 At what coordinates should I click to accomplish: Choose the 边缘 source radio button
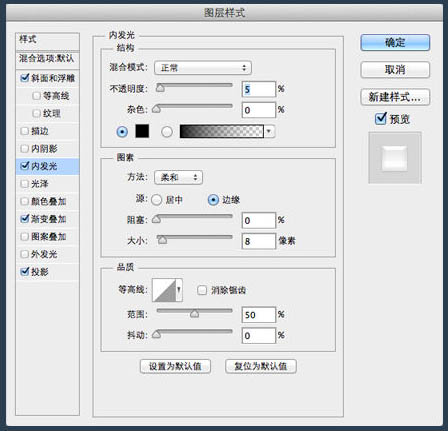tap(213, 200)
